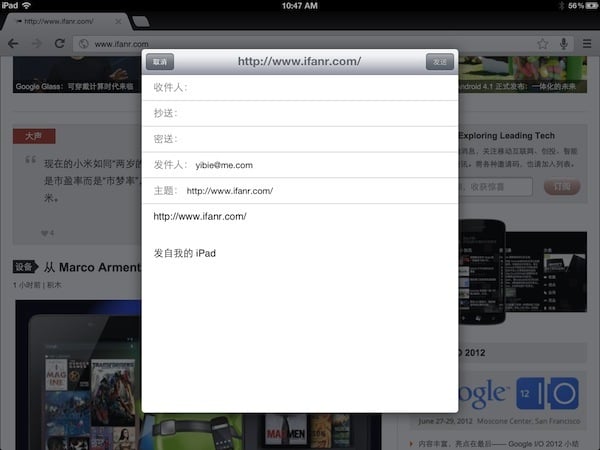Screen dimensions: 600x450
Task: Click the bookmark star icon
Action: pos(542,44)
